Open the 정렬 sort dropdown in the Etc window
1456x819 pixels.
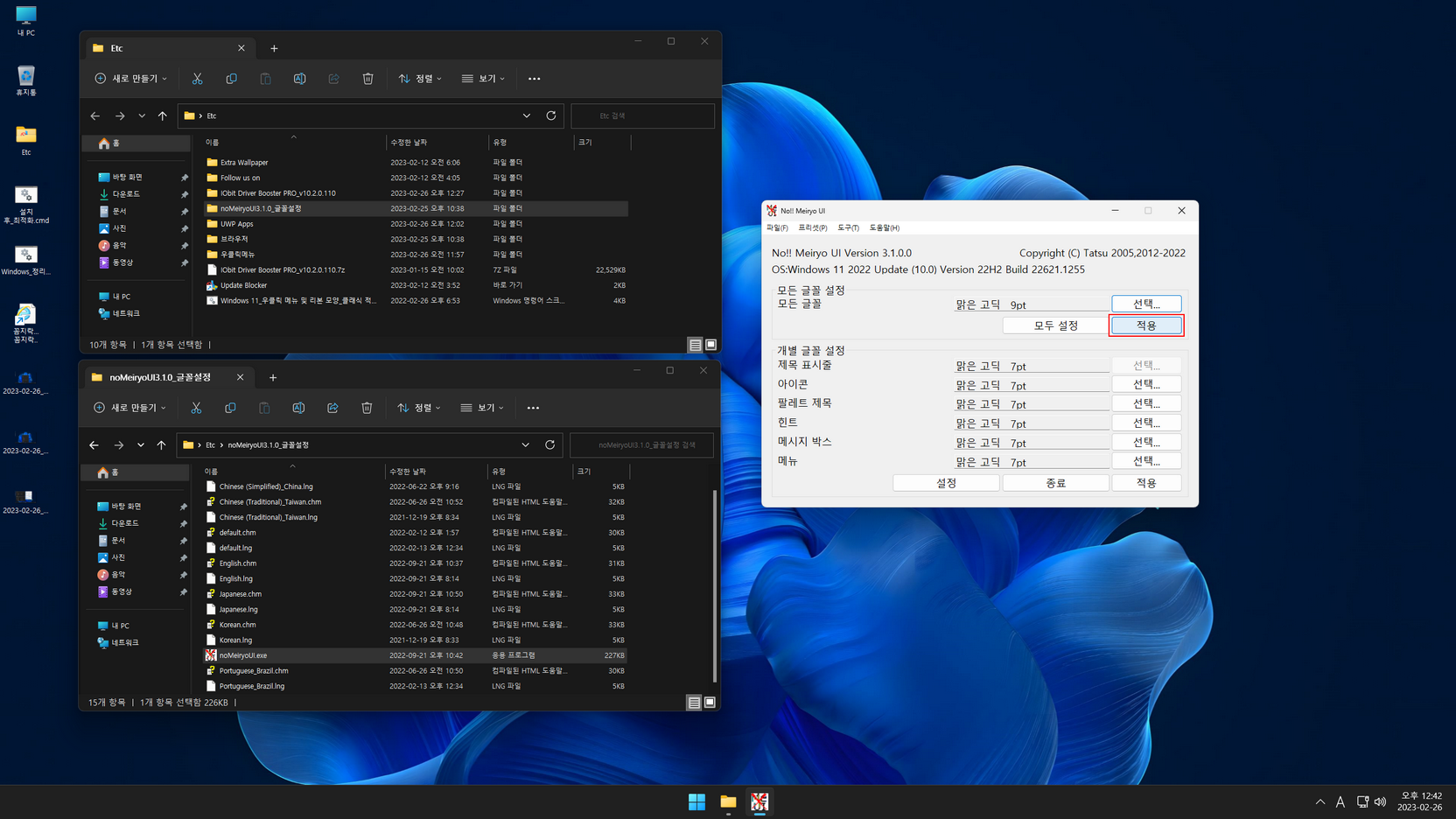[420, 79]
